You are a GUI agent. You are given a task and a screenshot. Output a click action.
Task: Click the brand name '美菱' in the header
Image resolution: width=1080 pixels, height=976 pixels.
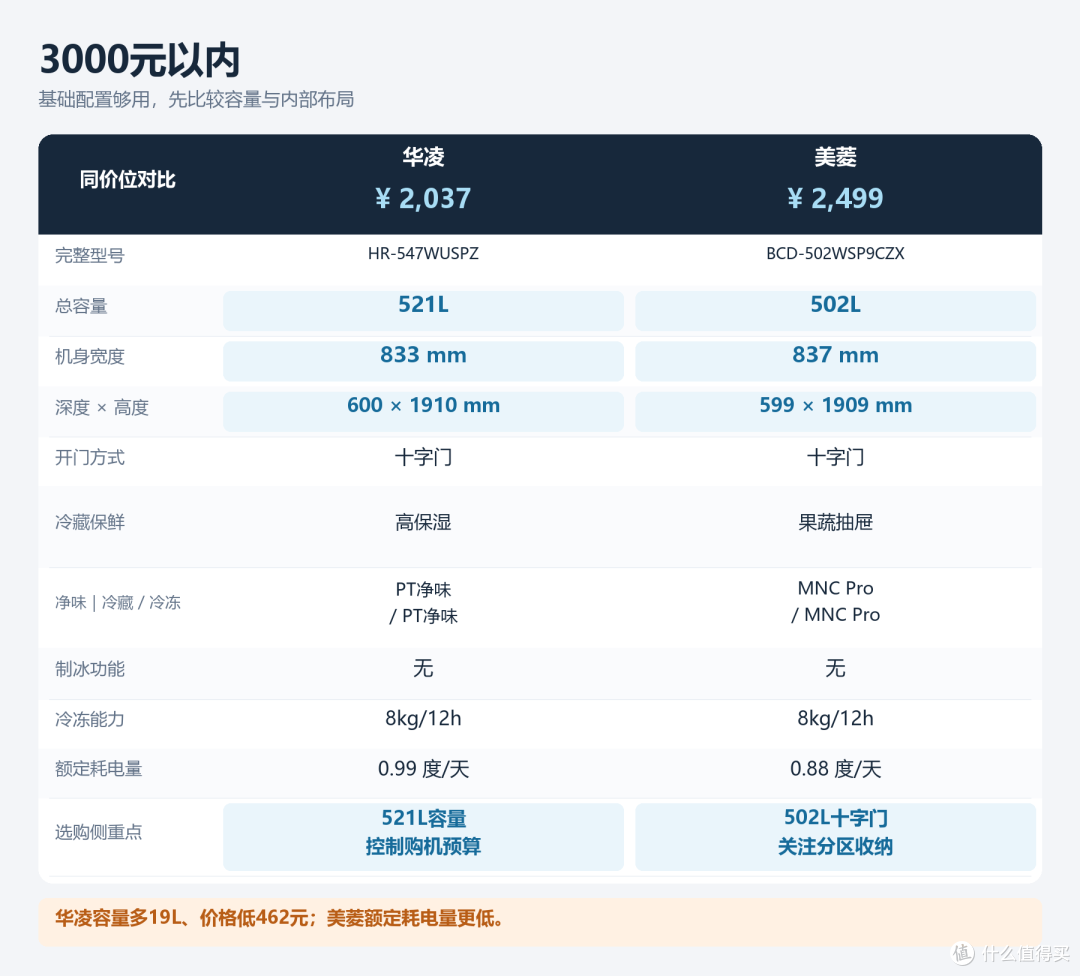[835, 157]
